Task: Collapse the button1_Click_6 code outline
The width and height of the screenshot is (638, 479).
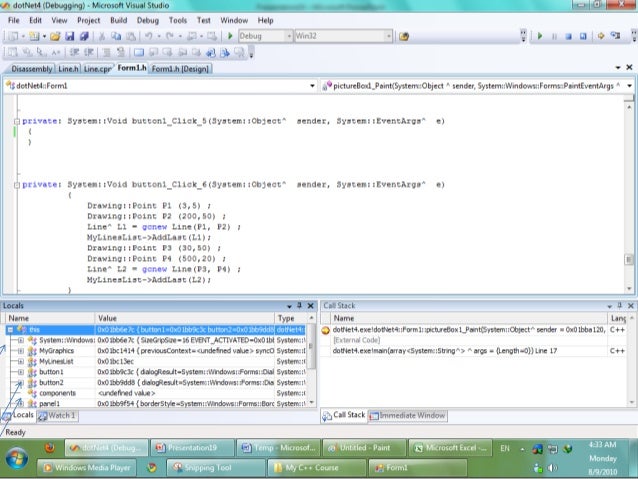Action: point(15,184)
